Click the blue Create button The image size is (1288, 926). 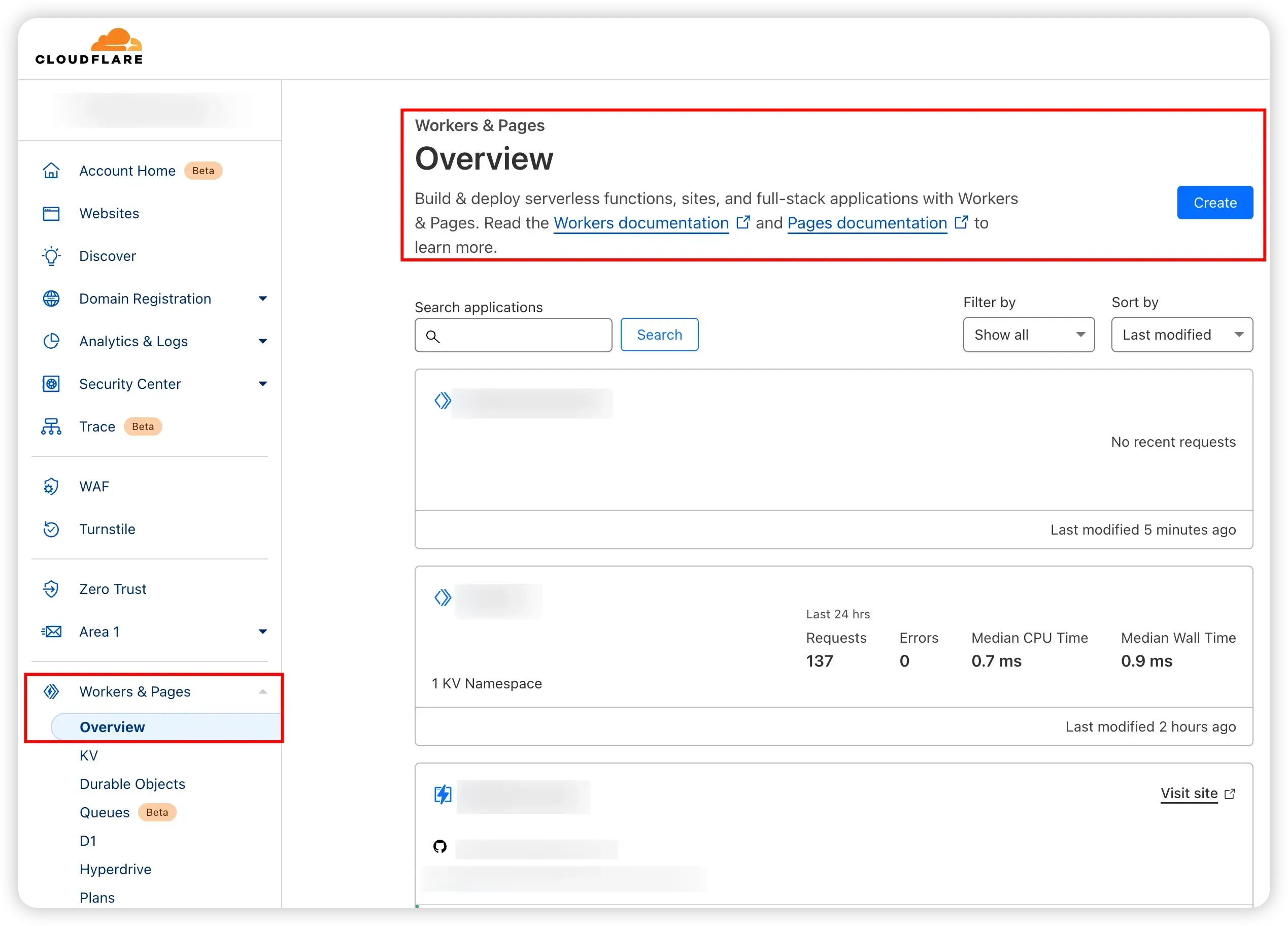[1215, 203]
